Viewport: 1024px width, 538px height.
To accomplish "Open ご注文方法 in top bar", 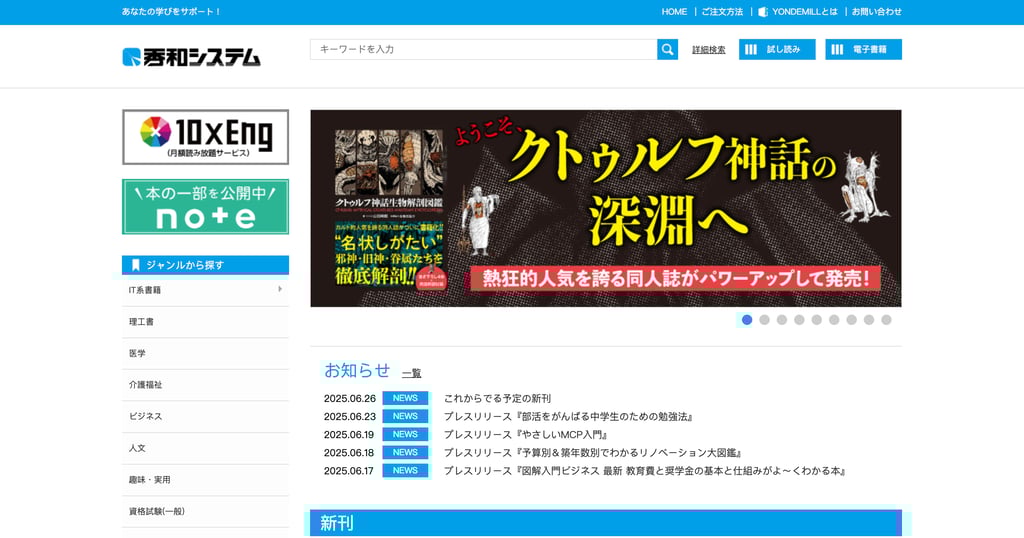I will (722, 12).
